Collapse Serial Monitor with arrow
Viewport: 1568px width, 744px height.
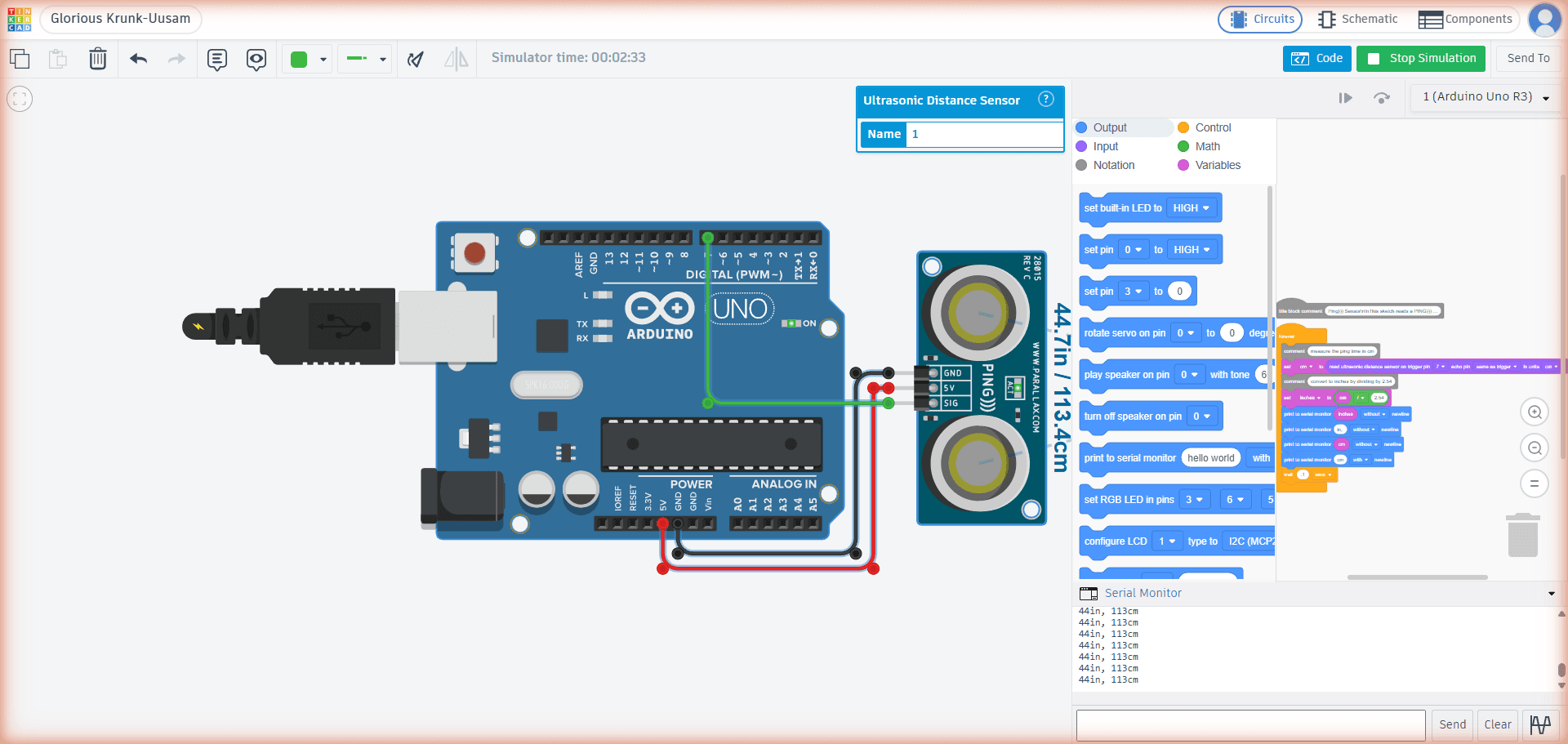[x=1551, y=594]
